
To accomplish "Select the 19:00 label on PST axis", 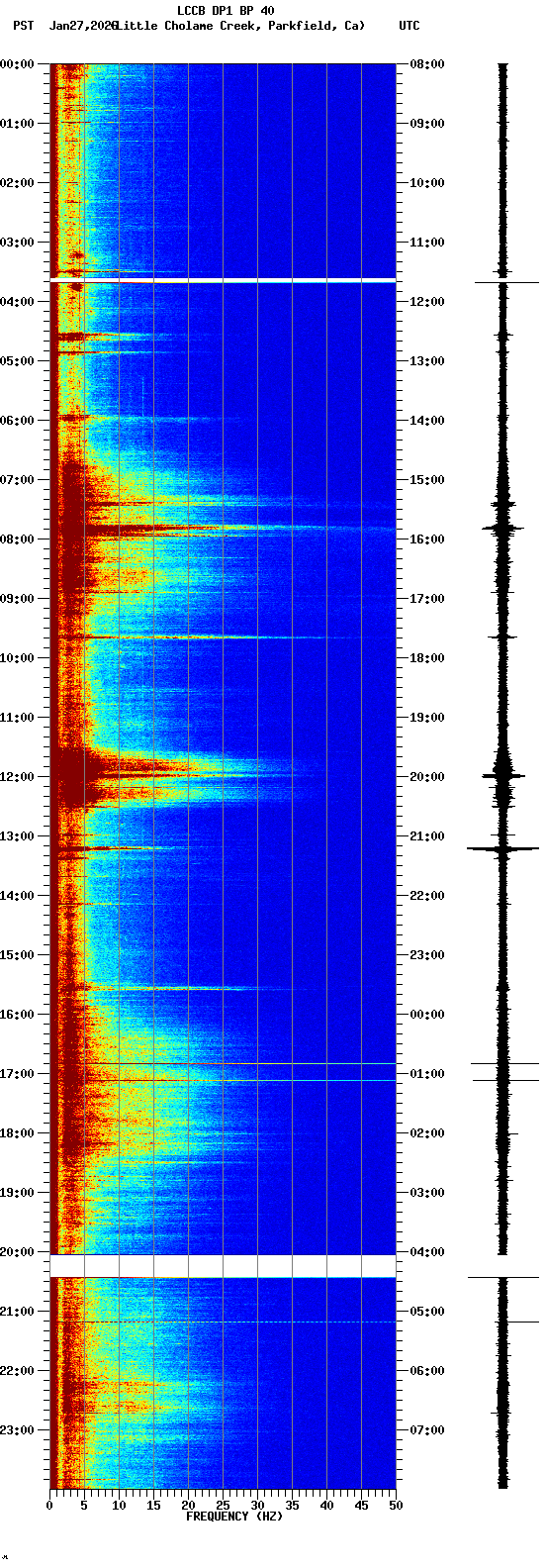I will tap(16, 1193).
